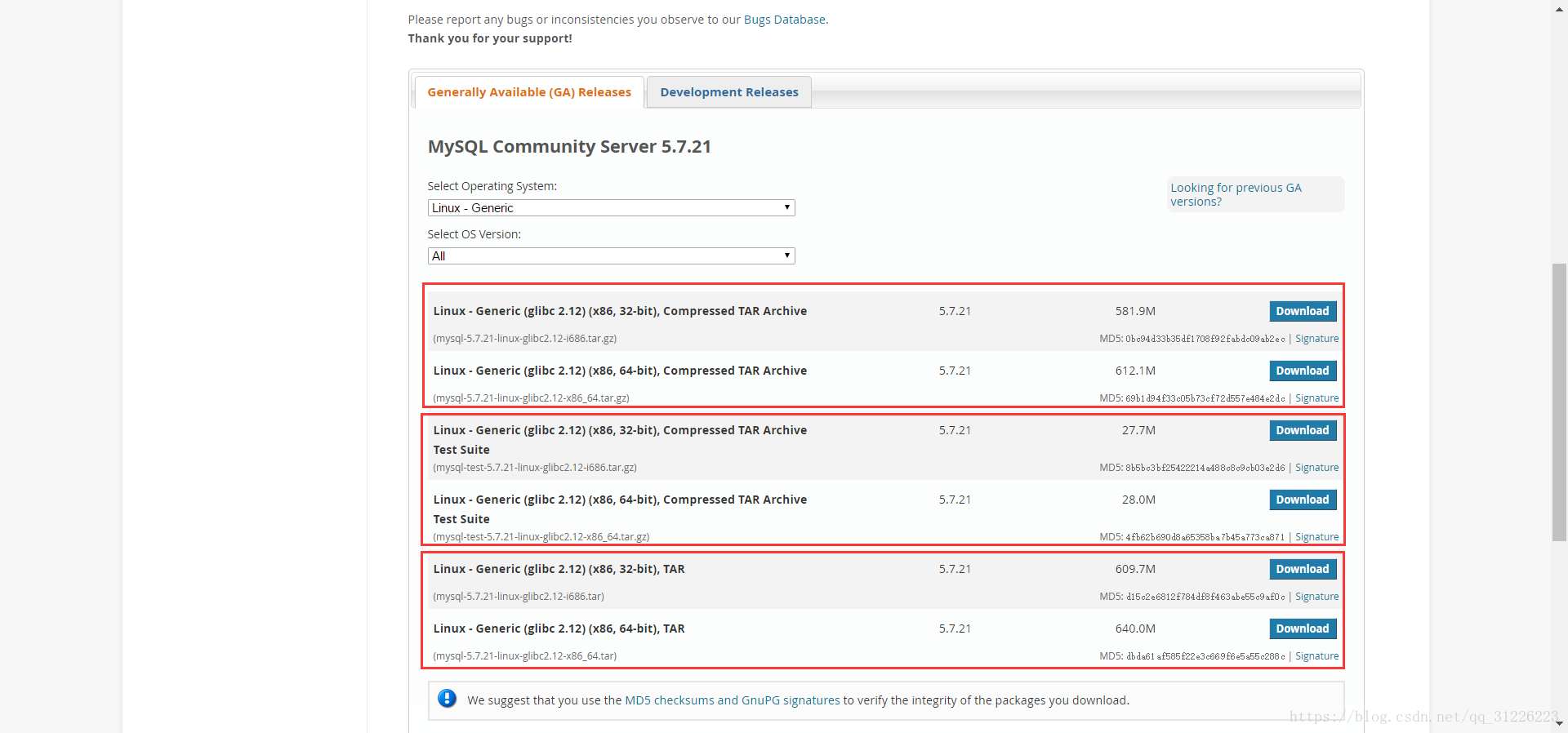Open the Select Operating System dropdown
This screenshot has width=1568, height=733.
click(x=611, y=208)
